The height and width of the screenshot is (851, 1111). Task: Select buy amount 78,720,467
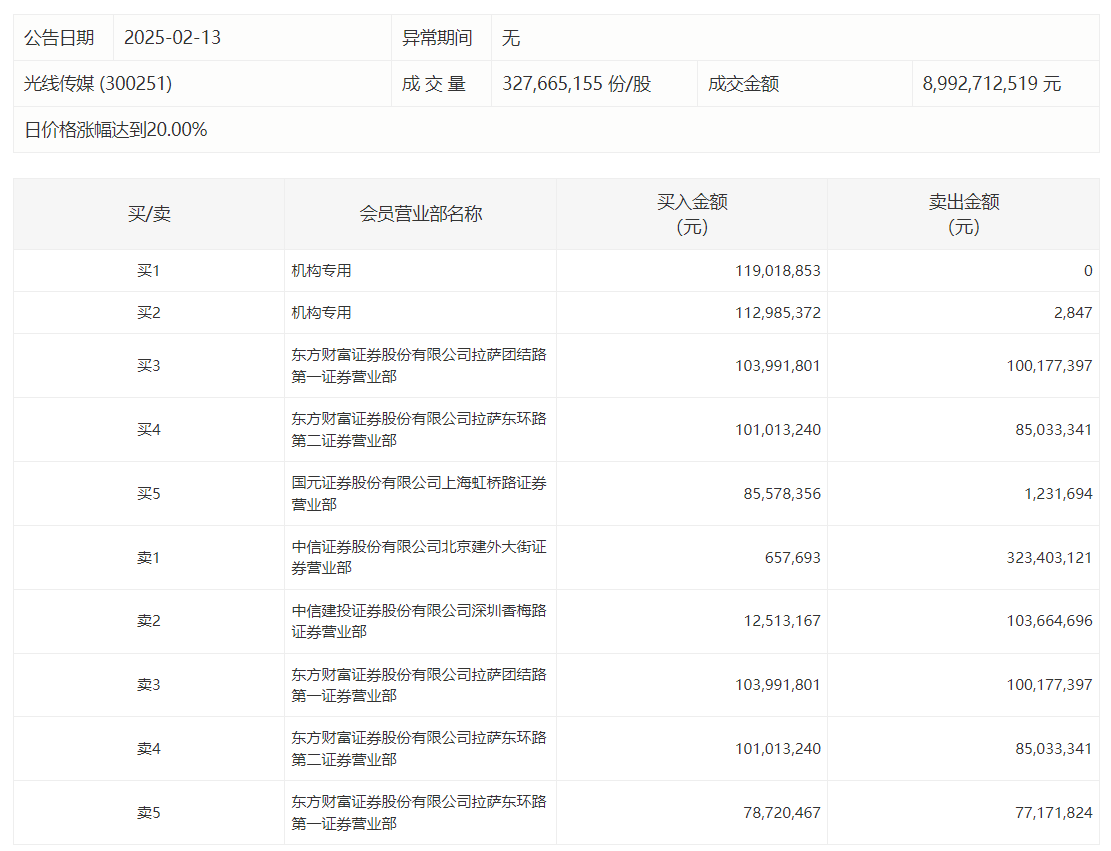[x=782, y=813]
